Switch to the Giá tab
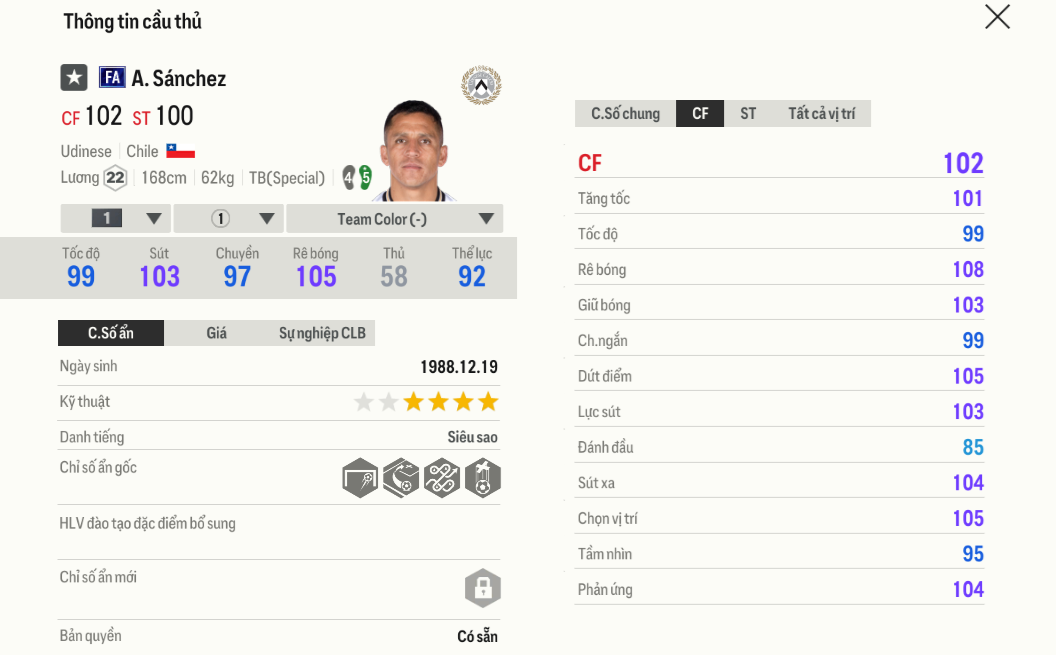This screenshot has width=1056, height=655. (x=217, y=333)
